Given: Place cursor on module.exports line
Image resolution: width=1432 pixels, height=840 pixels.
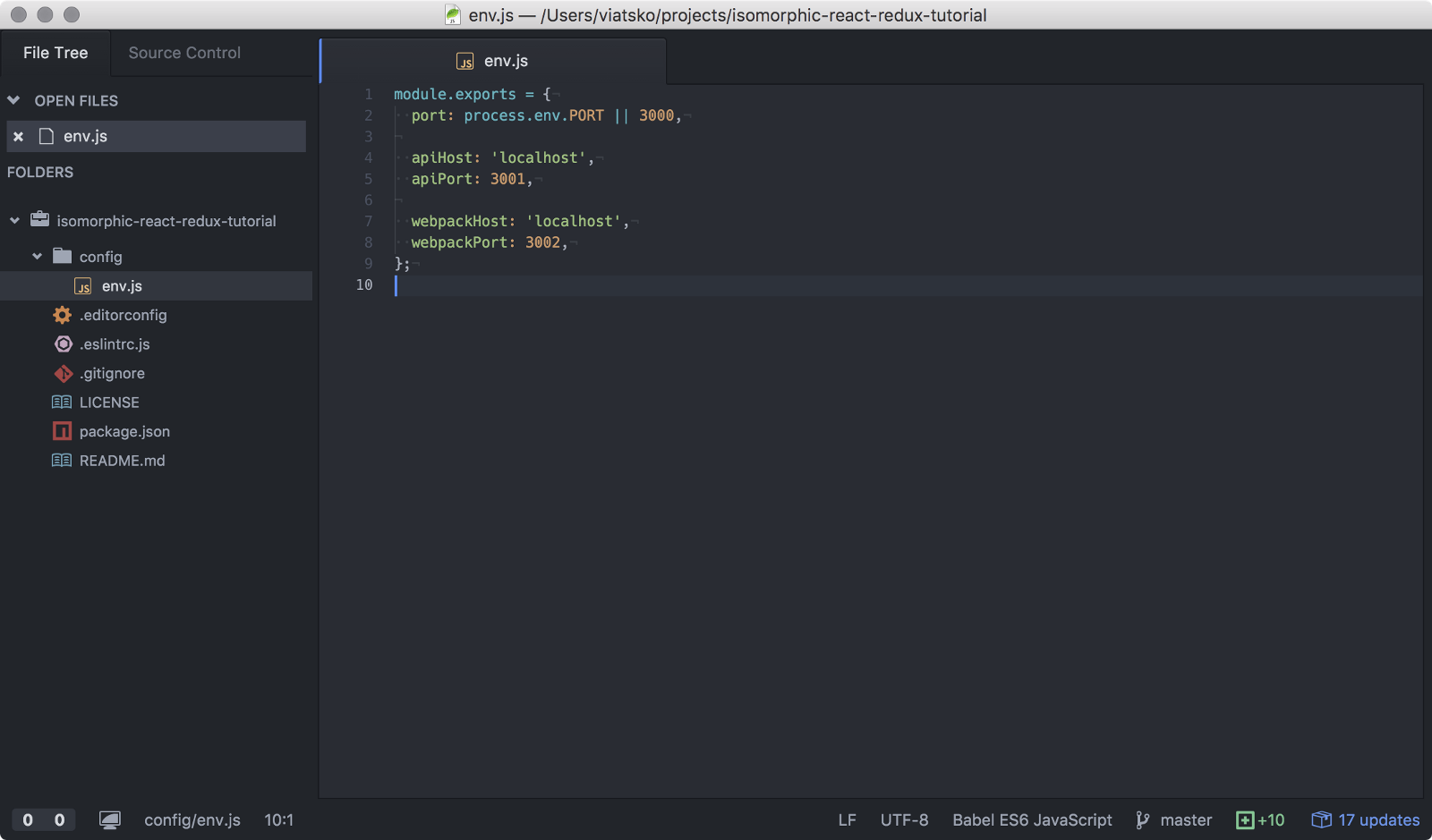Looking at the screenshot, I should tap(473, 94).
